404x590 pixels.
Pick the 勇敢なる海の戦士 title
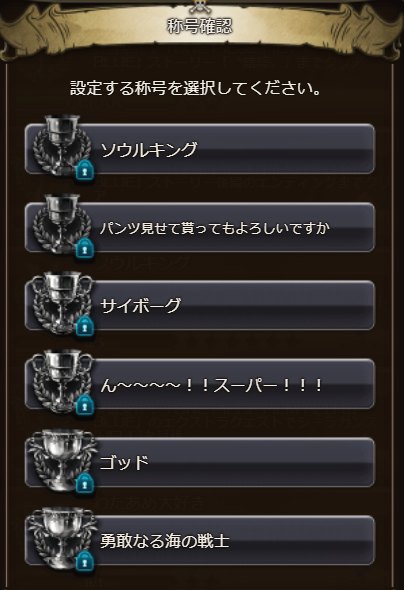(x=200, y=541)
